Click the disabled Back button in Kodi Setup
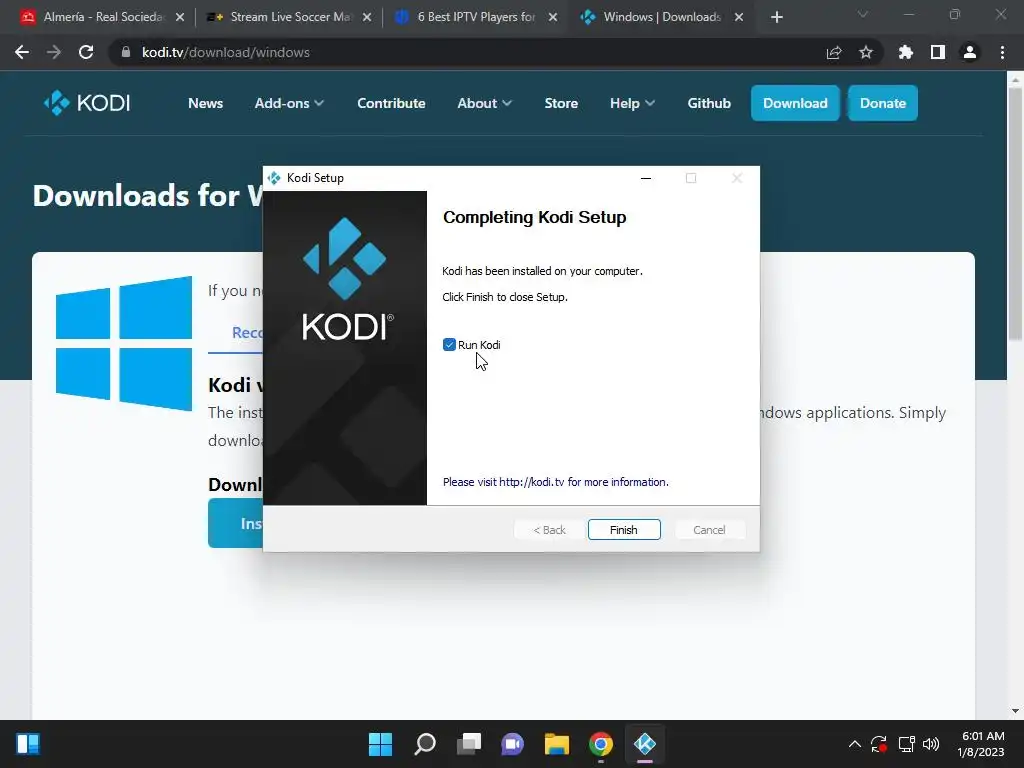 point(549,530)
